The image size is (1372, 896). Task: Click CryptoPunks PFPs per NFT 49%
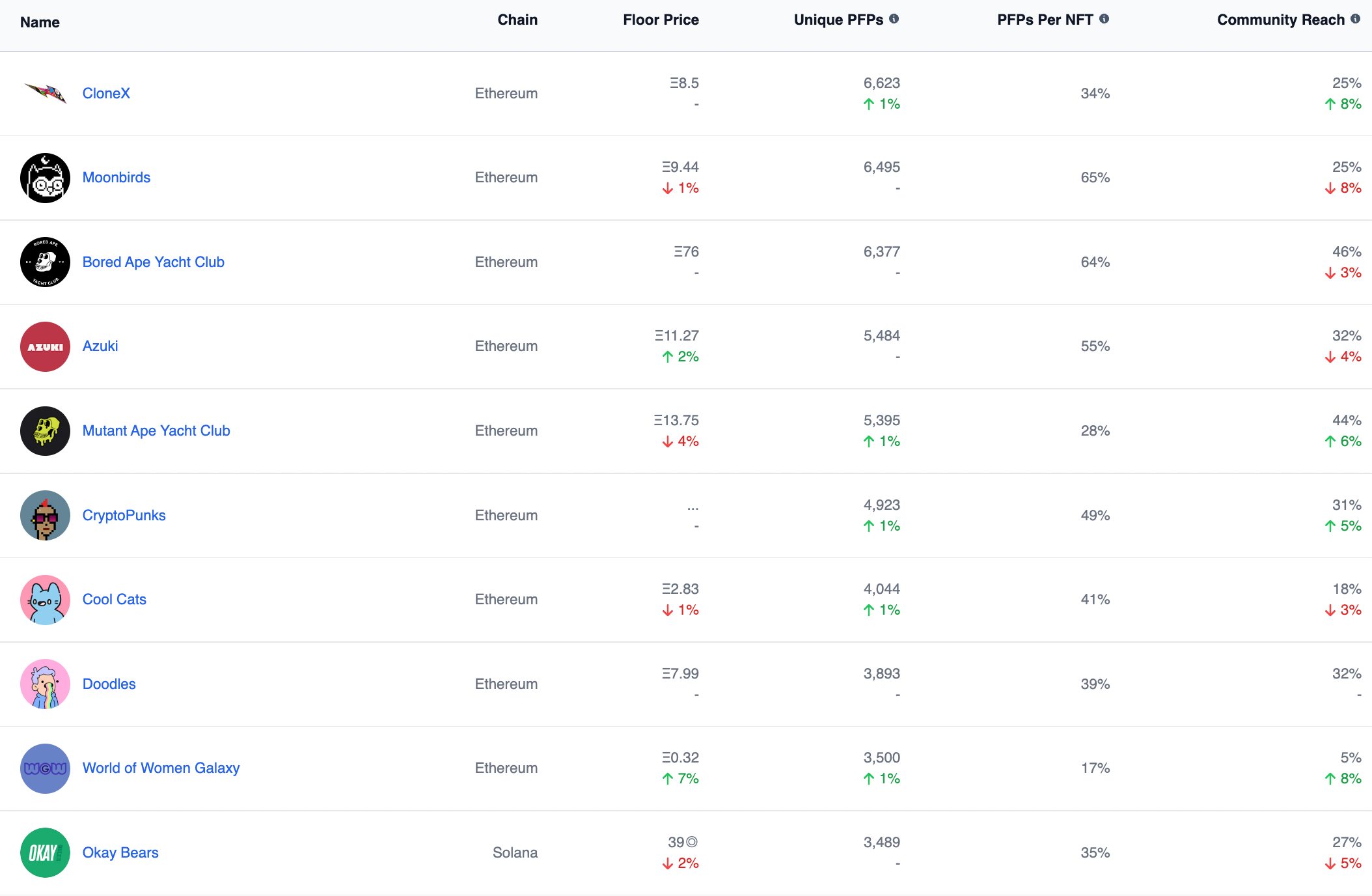(1095, 515)
